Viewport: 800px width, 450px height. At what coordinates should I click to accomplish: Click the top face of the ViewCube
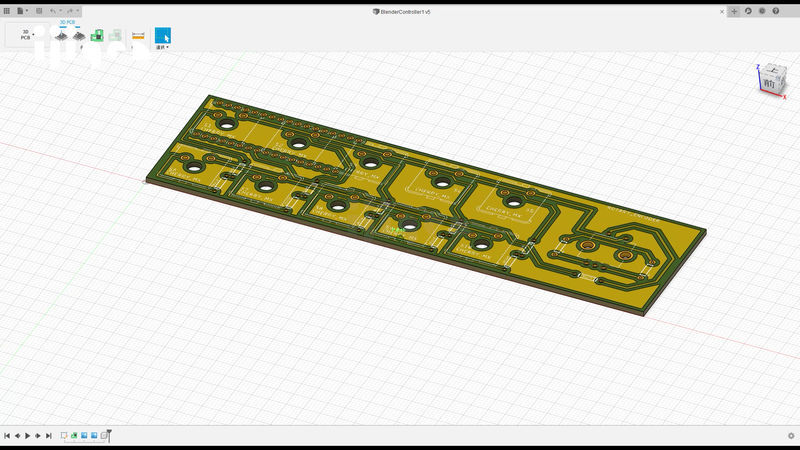(x=773, y=70)
